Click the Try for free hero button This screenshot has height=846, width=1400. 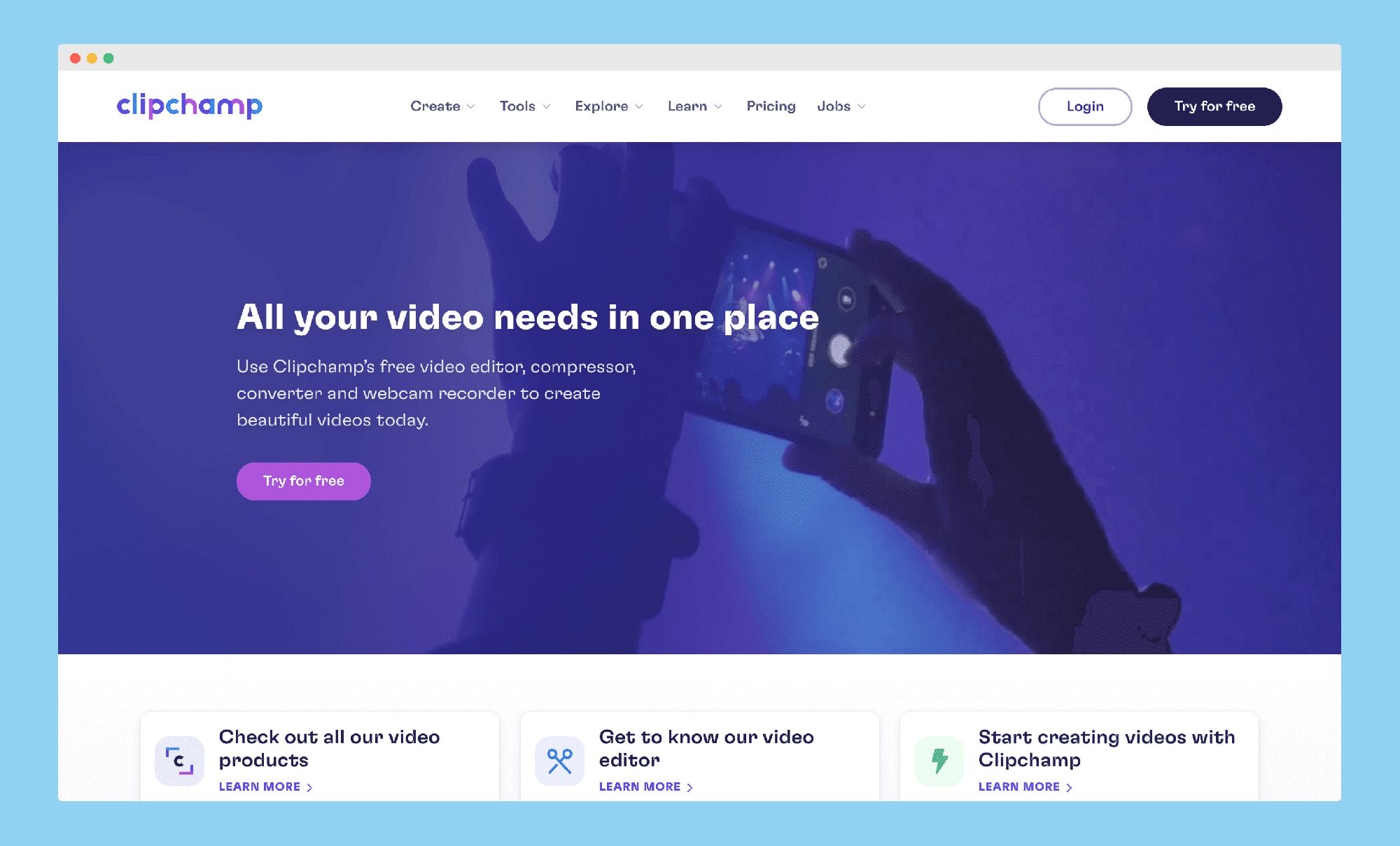pos(303,480)
